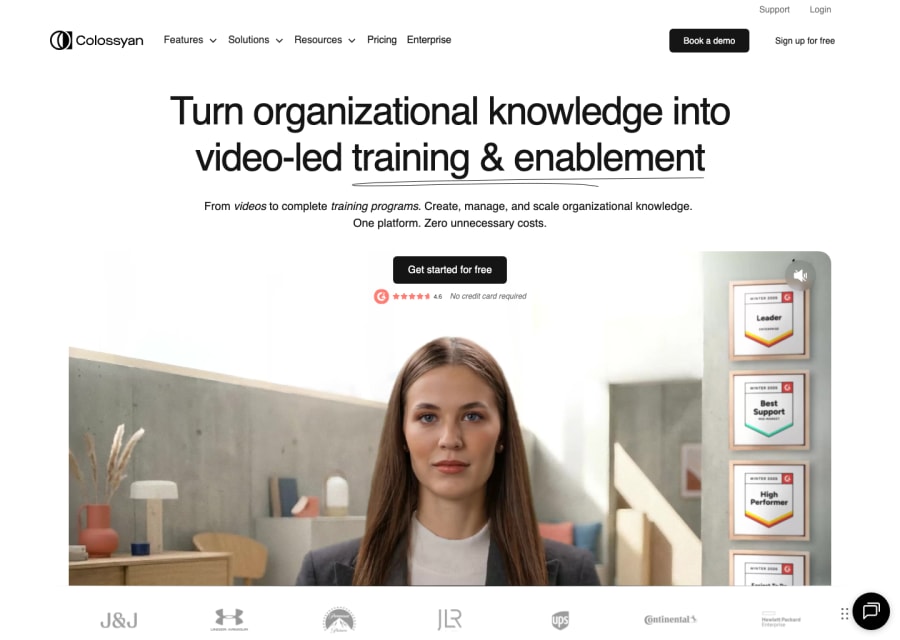Click the J&J logo
This screenshot has height=640, width=900.
(x=119, y=620)
